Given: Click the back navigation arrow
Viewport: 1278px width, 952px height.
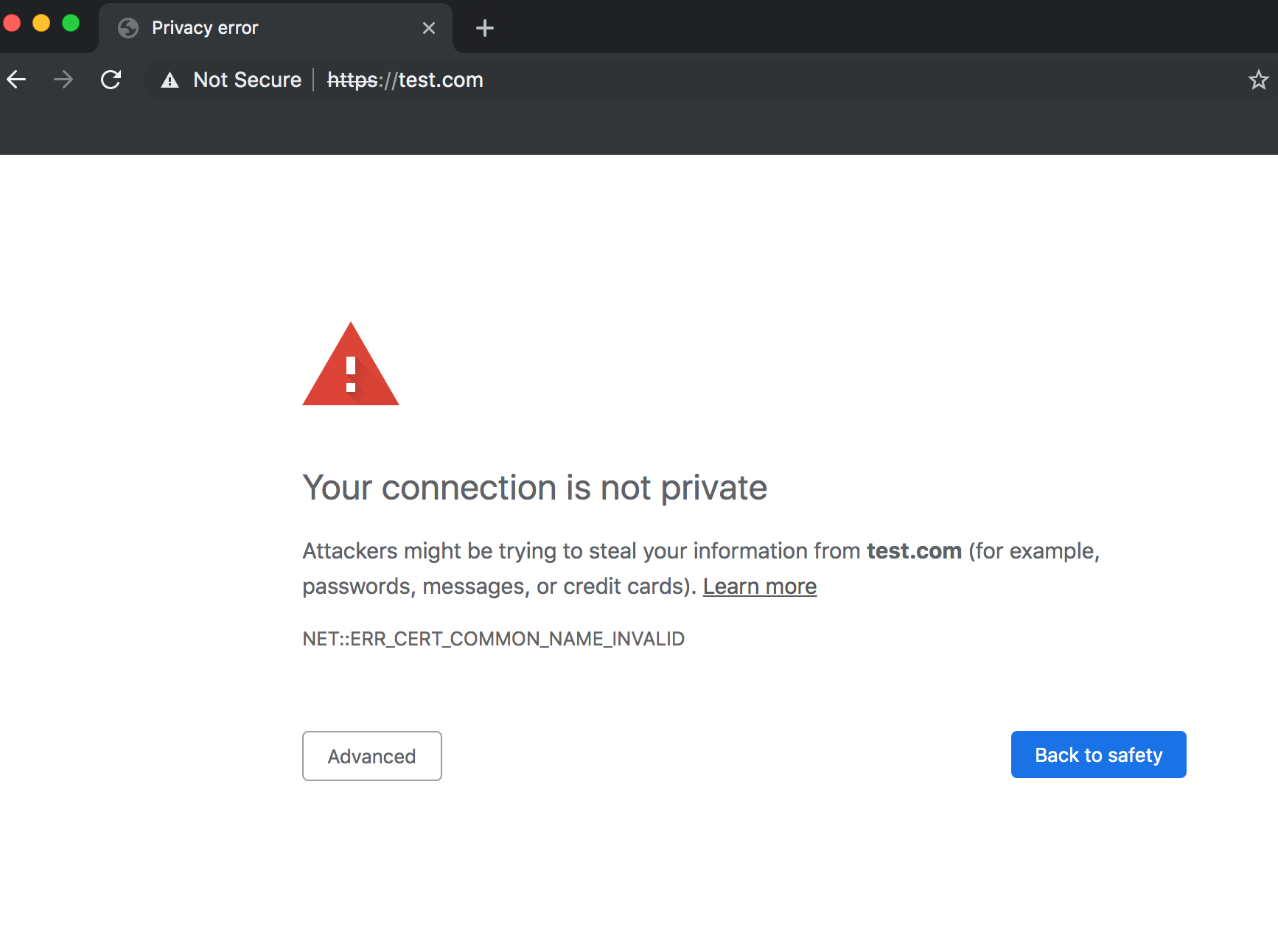Looking at the screenshot, I should point(16,80).
